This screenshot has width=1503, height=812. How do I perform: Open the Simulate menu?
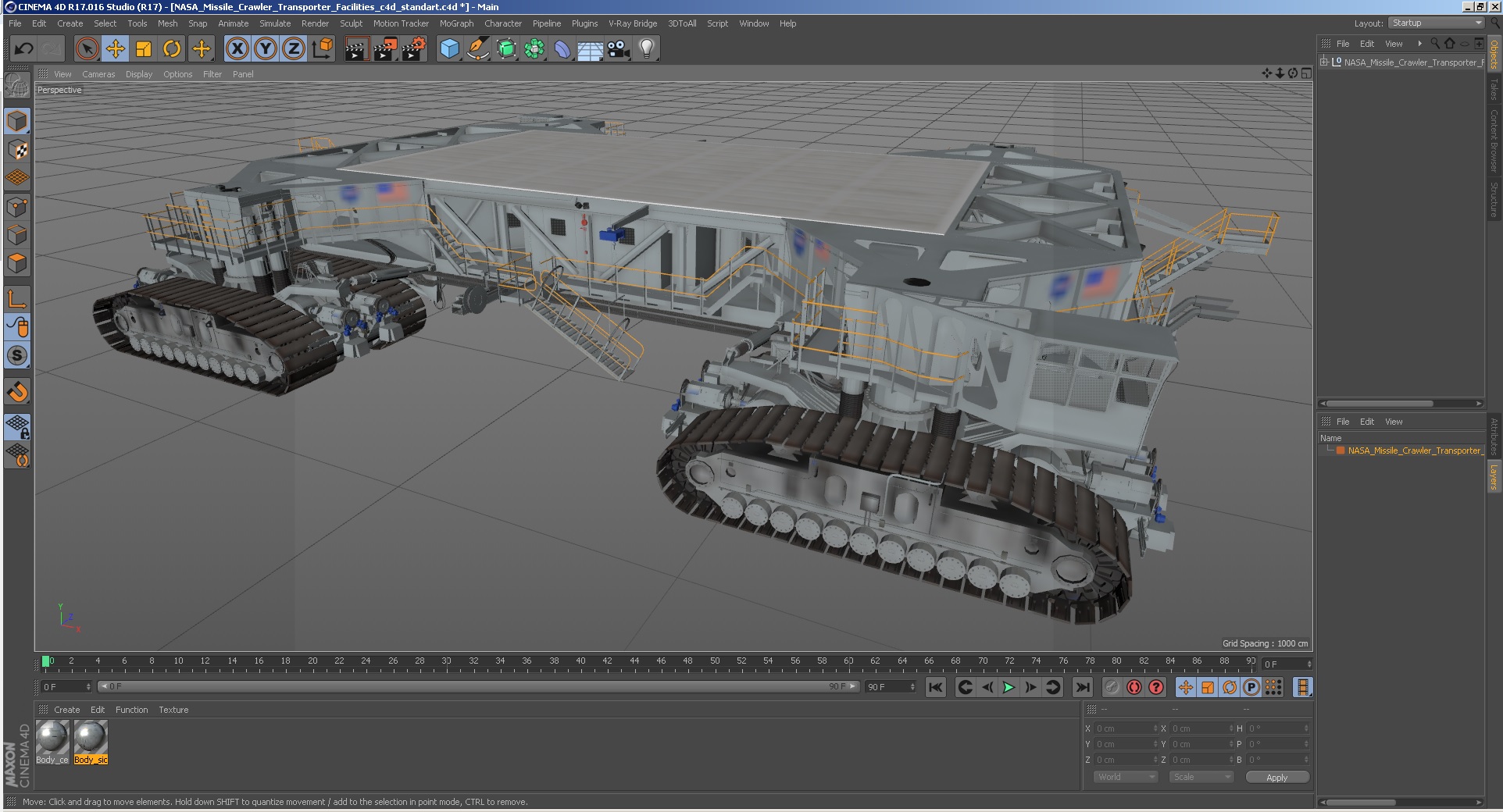pos(275,23)
